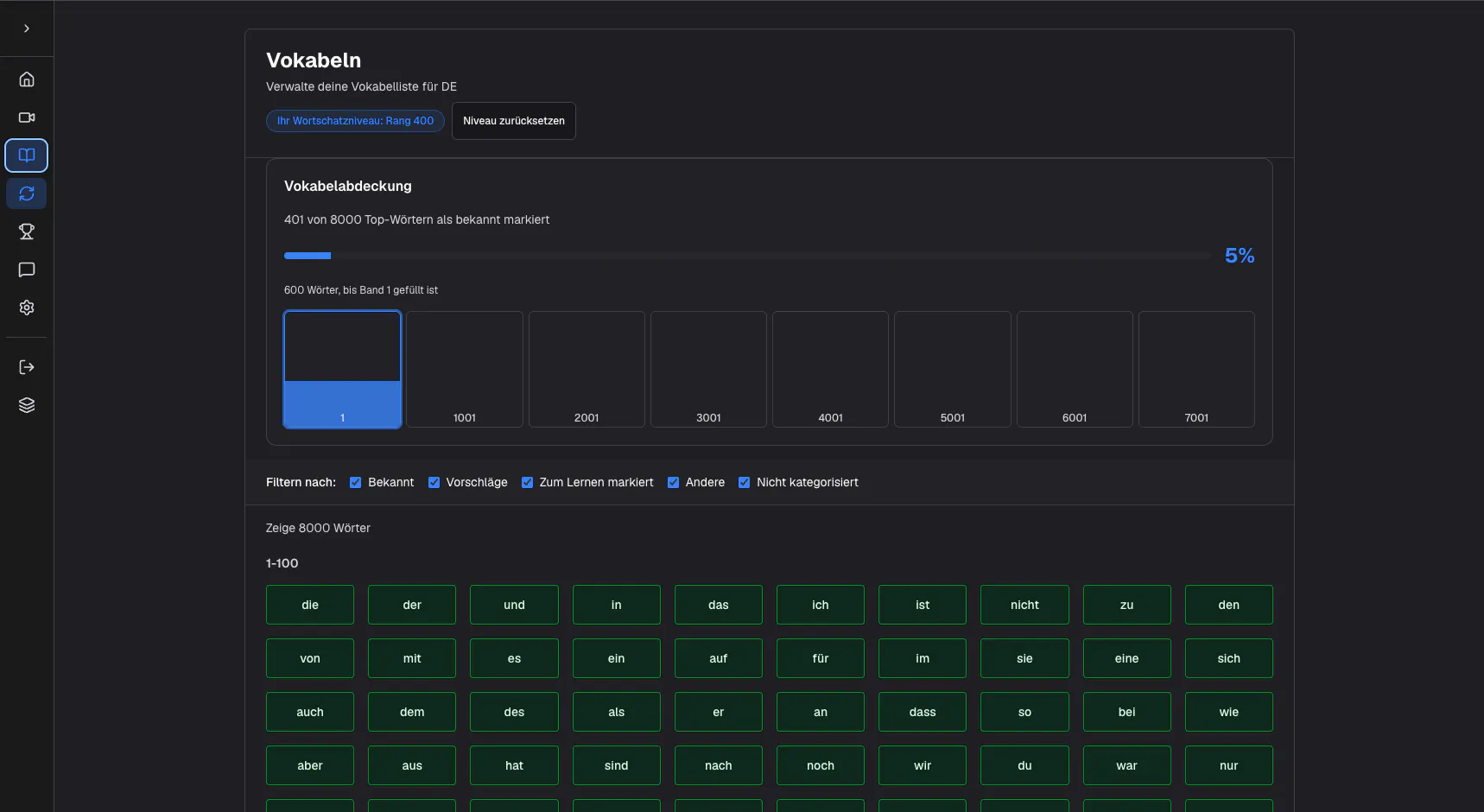The width and height of the screenshot is (1484, 812).
Task: Uncheck the Bekannt filter checkbox
Action: [x=355, y=483]
